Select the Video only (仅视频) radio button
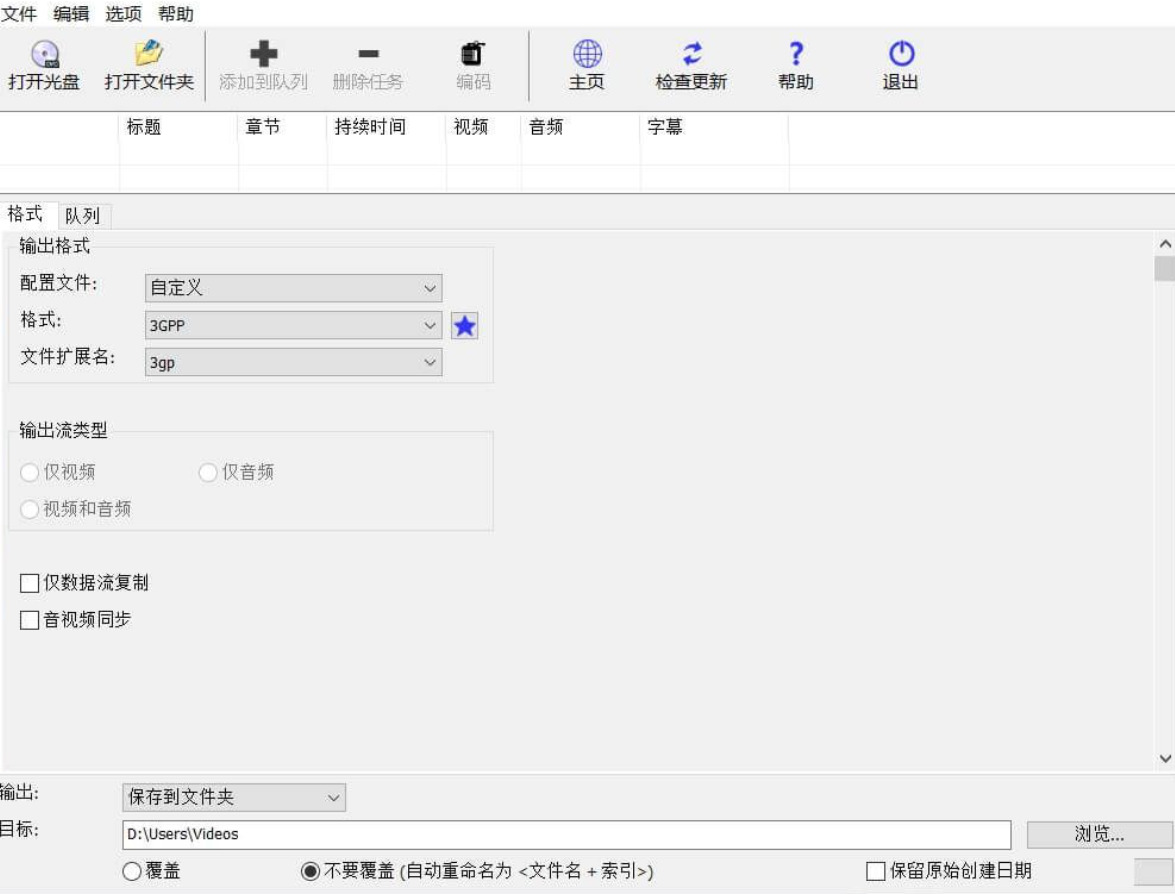The image size is (1175, 894). pyautogui.click(x=29, y=472)
